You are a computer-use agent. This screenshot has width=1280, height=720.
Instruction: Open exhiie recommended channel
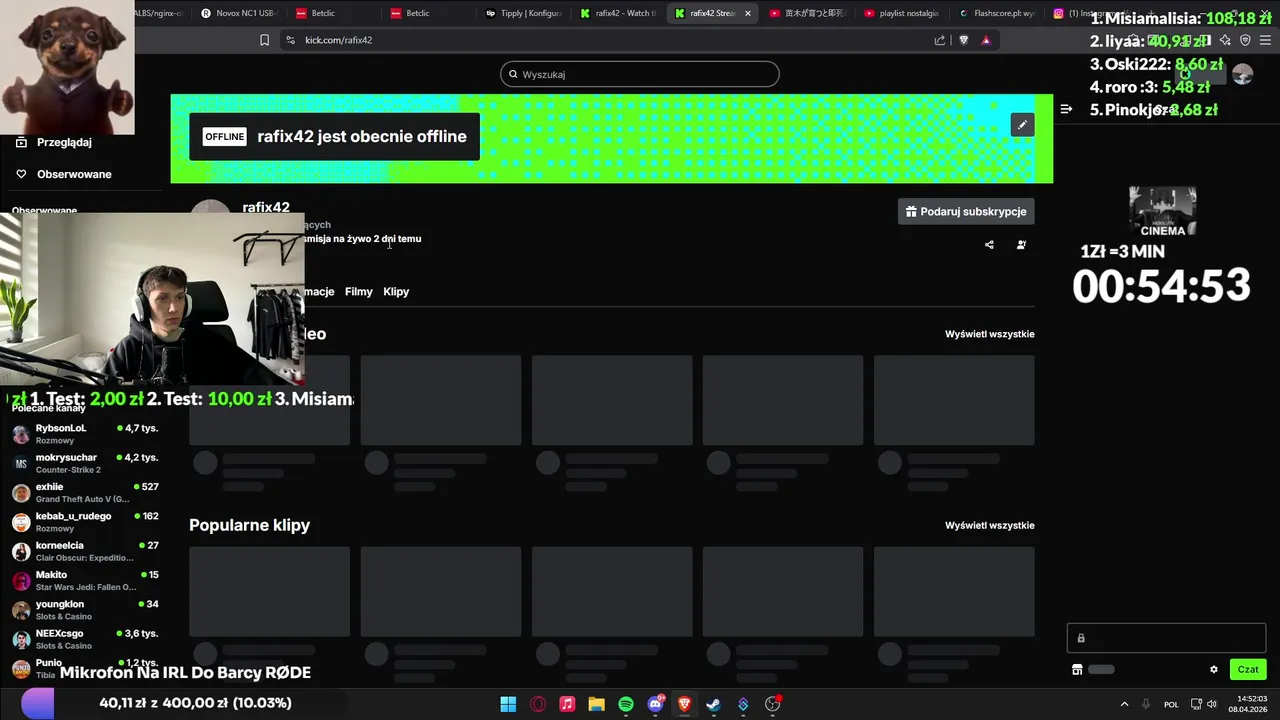(x=85, y=492)
